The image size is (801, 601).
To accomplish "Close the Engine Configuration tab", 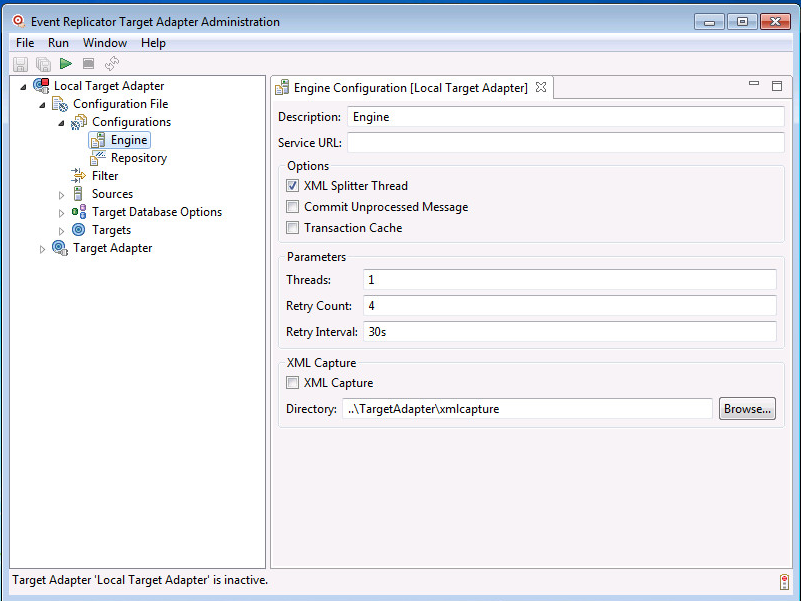I will [541, 88].
